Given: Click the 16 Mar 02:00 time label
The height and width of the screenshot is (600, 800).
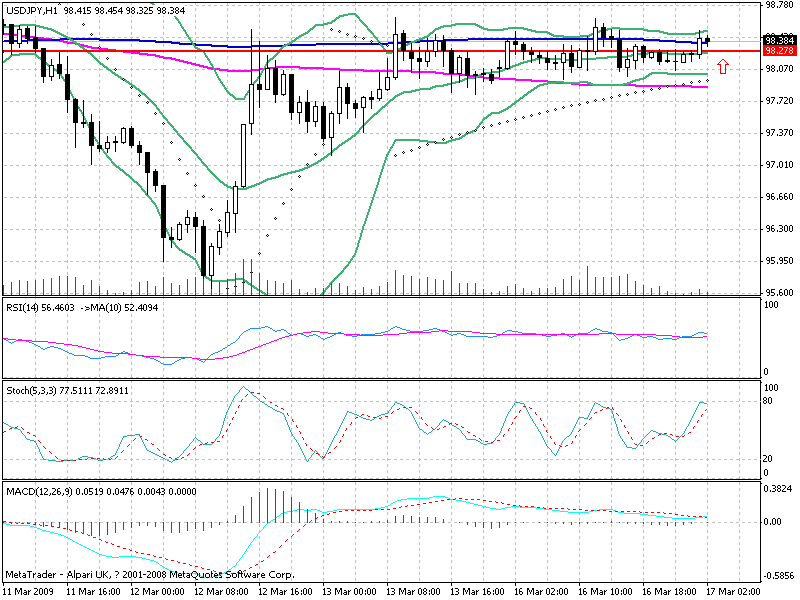Looking at the screenshot, I should pyautogui.click(x=541, y=591).
